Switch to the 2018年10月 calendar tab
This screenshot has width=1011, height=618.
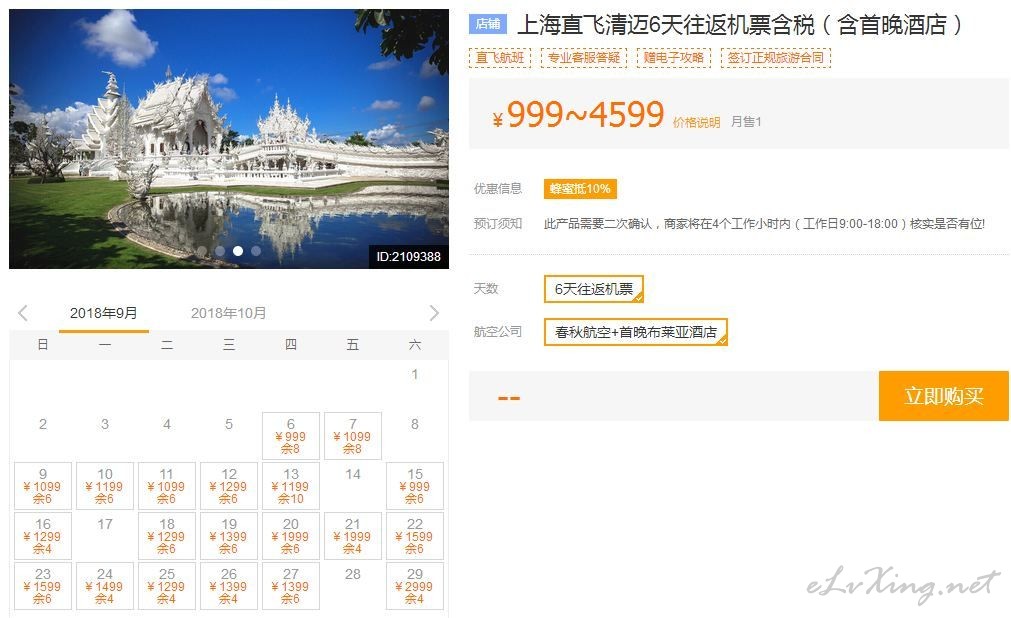(228, 314)
